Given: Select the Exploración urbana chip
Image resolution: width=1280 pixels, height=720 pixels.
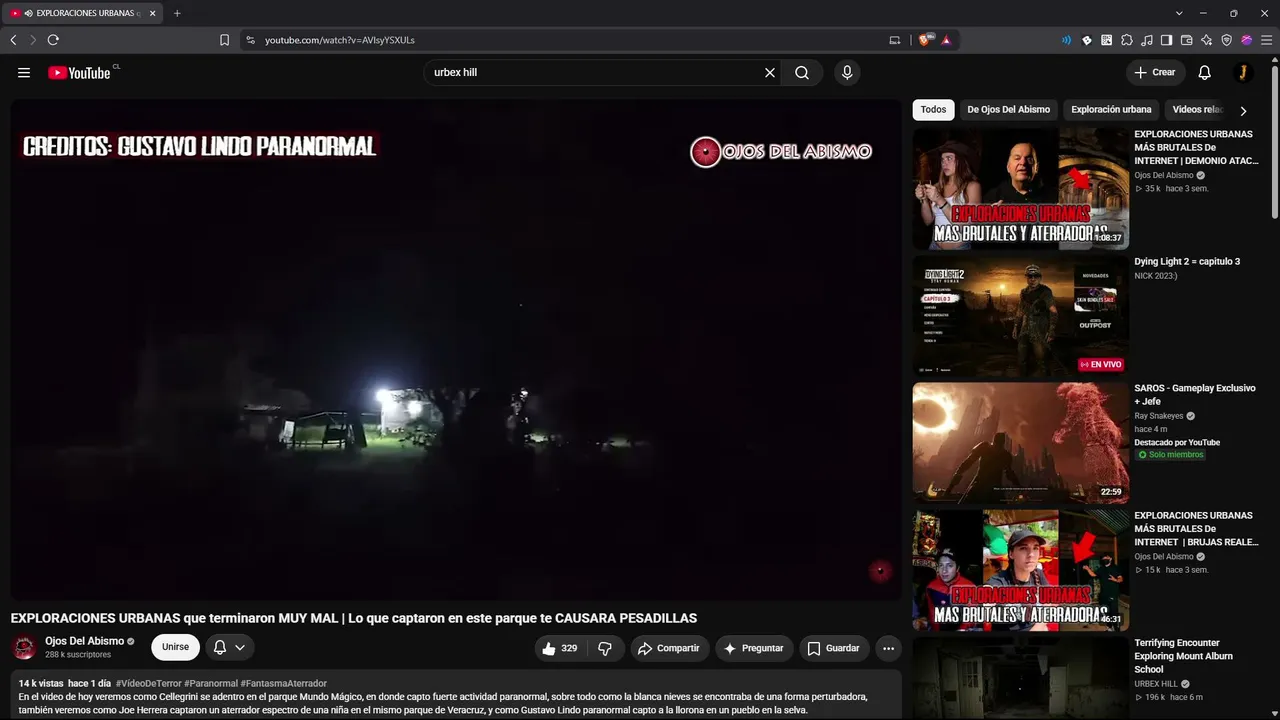Looking at the screenshot, I should 1111,110.
